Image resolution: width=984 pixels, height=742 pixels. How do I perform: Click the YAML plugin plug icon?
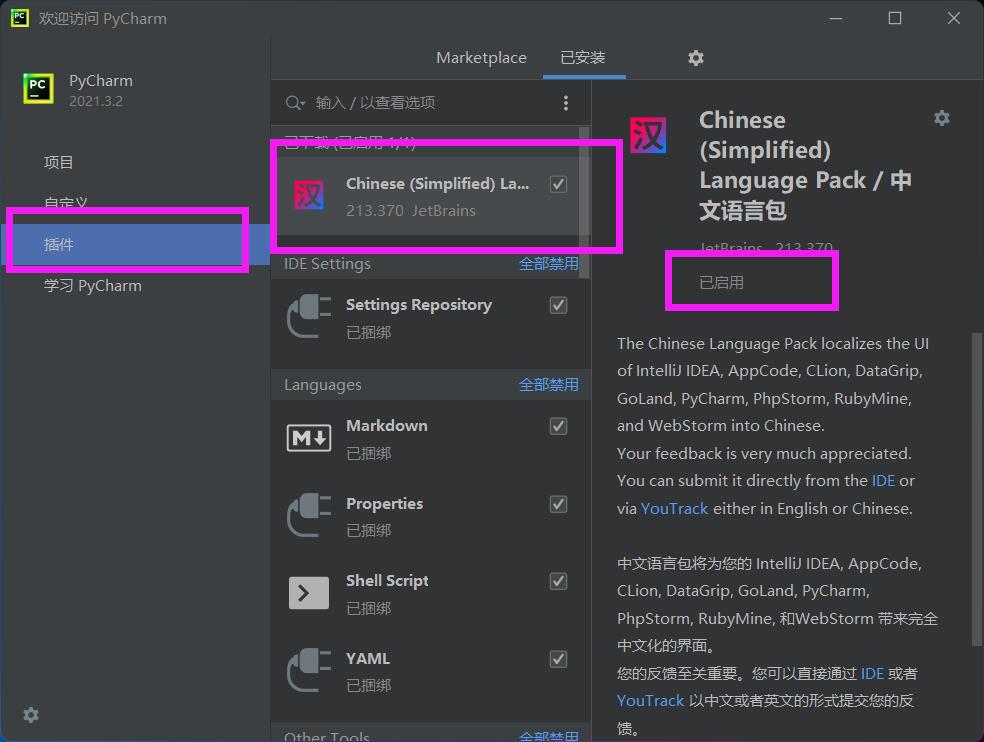pos(309,670)
